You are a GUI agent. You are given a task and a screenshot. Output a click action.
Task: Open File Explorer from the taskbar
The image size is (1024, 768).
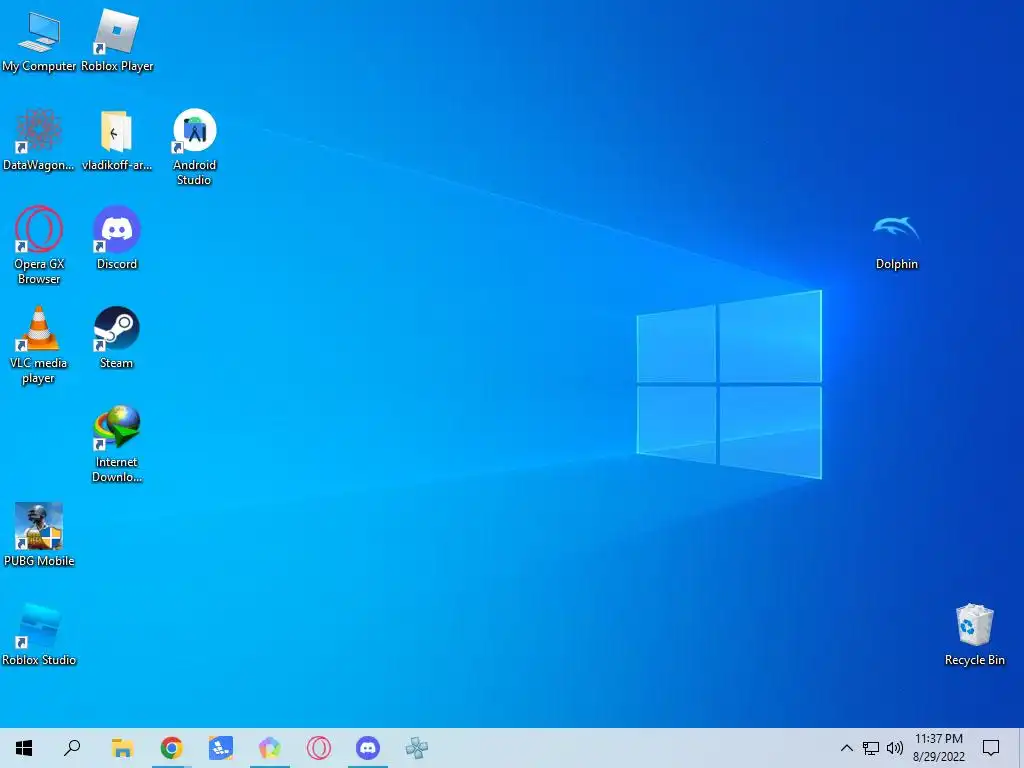[x=122, y=748]
